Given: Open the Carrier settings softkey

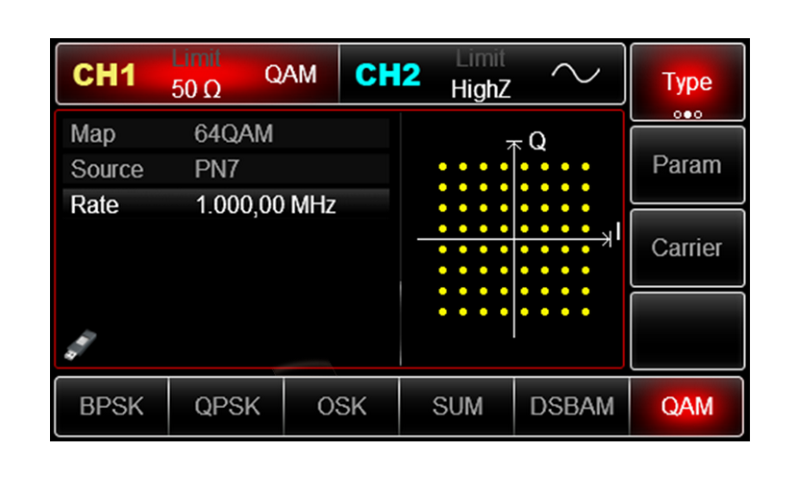Looking at the screenshot, I should point(686,247).
